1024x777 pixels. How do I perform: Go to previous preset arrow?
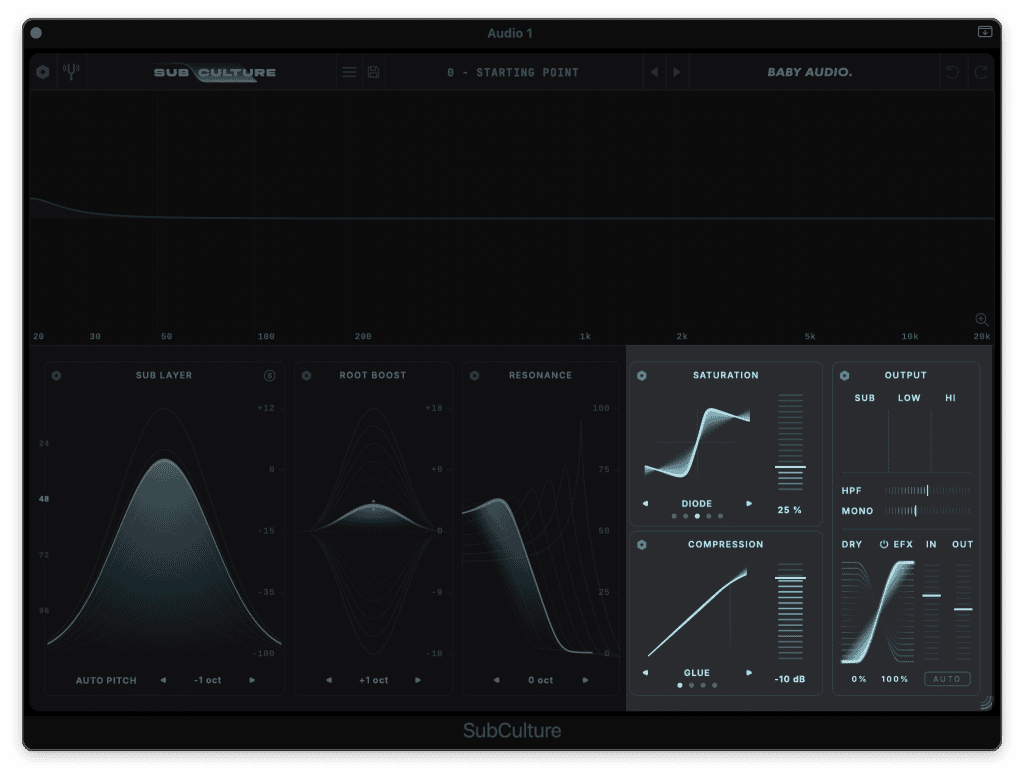pos(654,72)
